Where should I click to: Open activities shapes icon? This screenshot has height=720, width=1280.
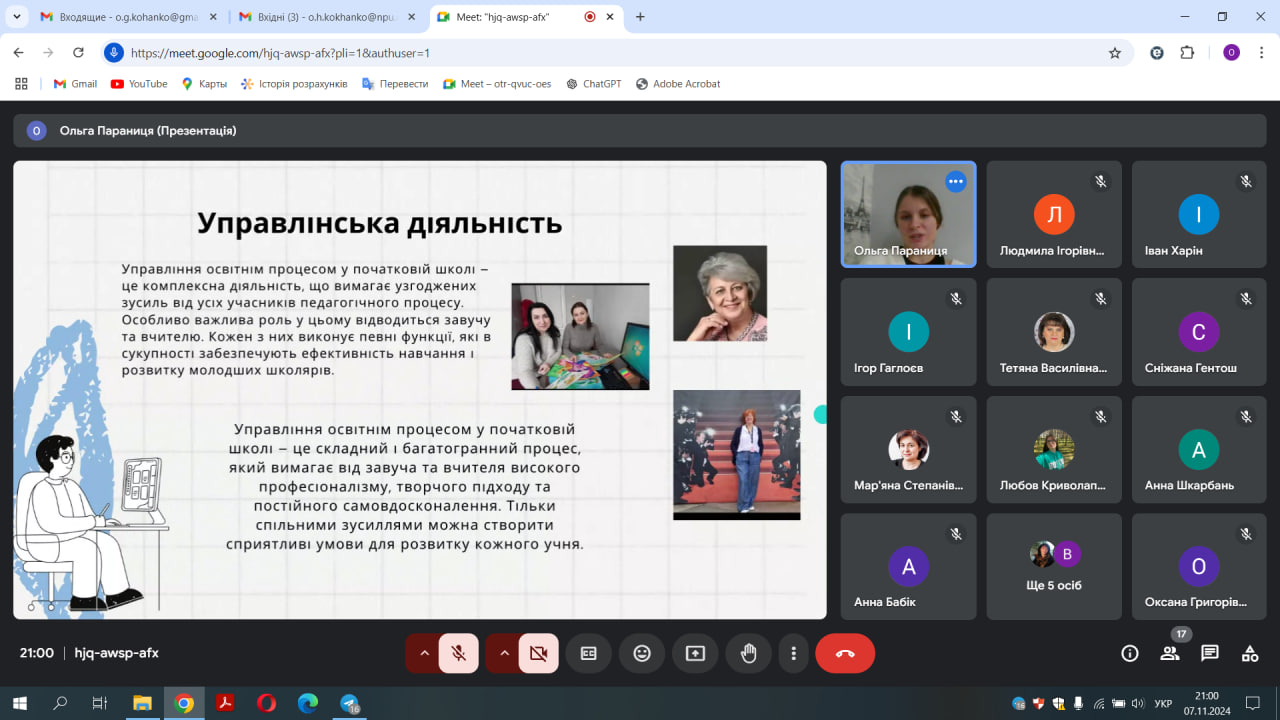click(1250, 653)
